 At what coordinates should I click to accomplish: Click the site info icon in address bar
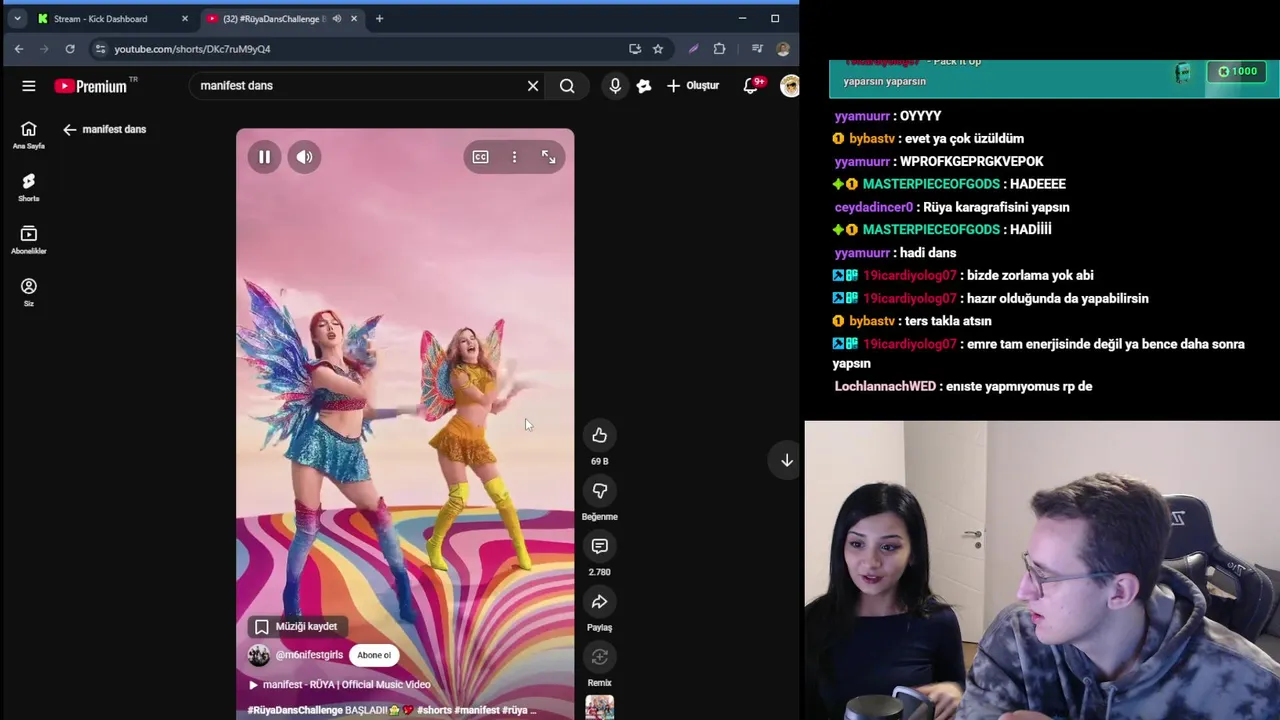pyautogui.click(x=99, y=49)
